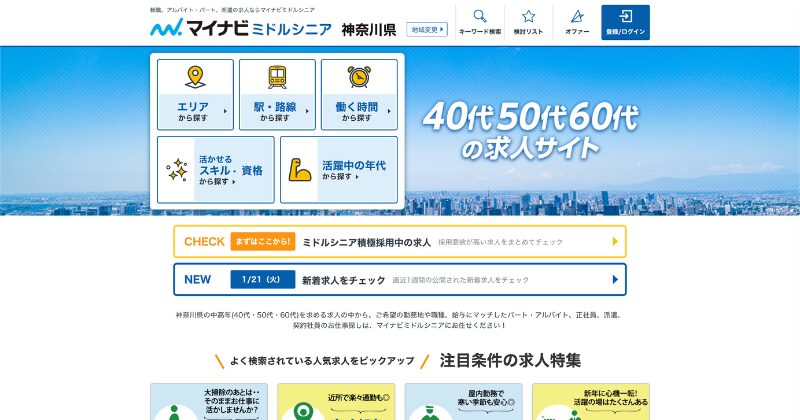Open keyword search magnifier icon
Image resolution: width=800 pixels, height=420 pixels.
480,16
